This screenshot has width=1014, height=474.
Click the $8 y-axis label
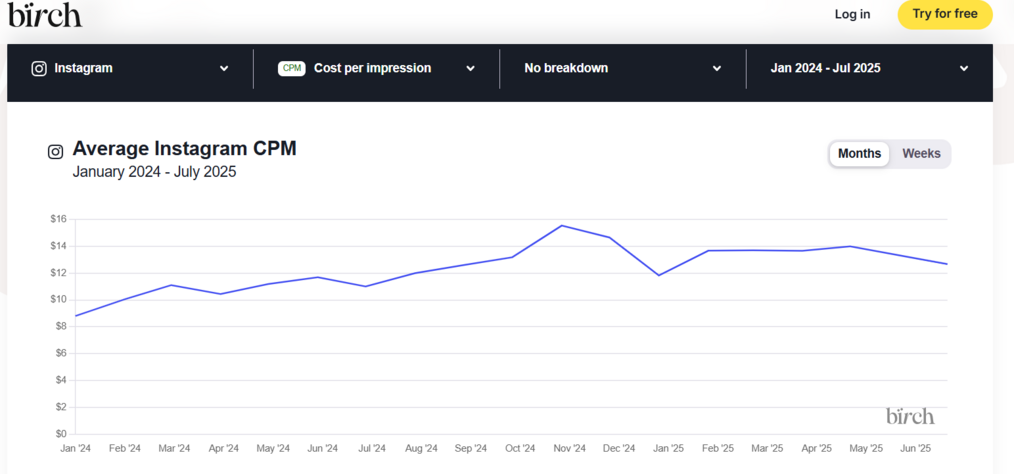tap(61, 327)
